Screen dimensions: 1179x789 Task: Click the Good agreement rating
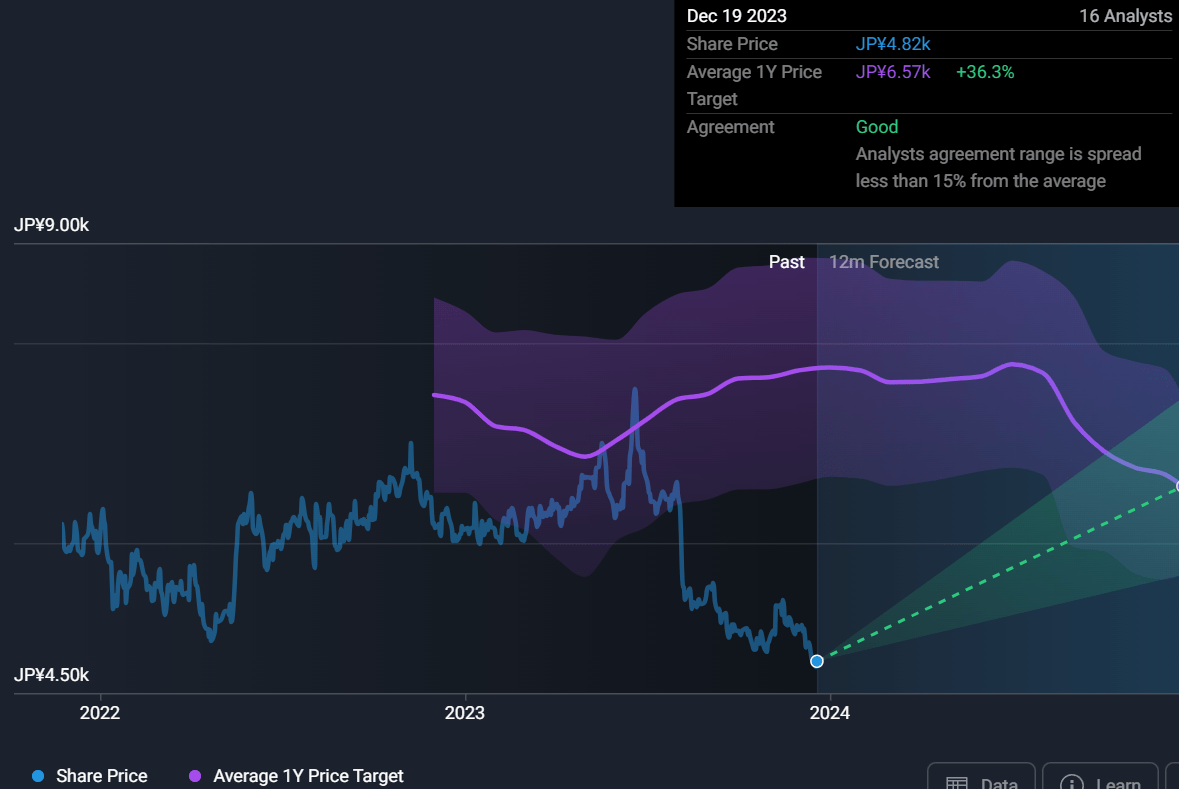pyautogui.click(x=877, y=126)
